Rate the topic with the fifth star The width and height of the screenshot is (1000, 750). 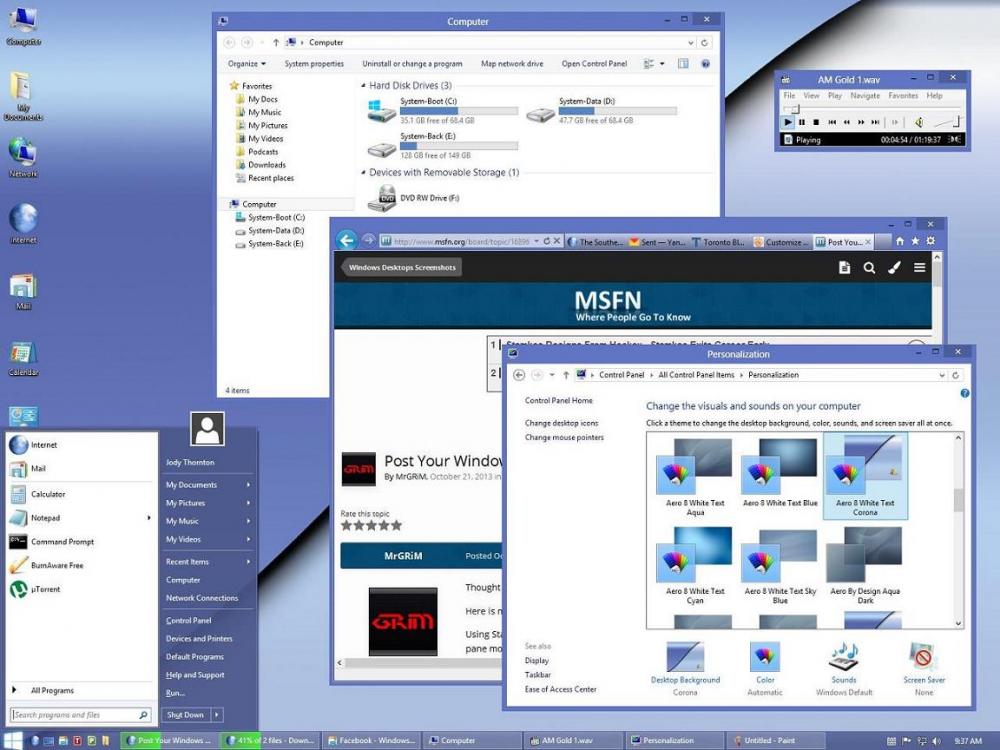pyautogui.click(x=398, y=525)
